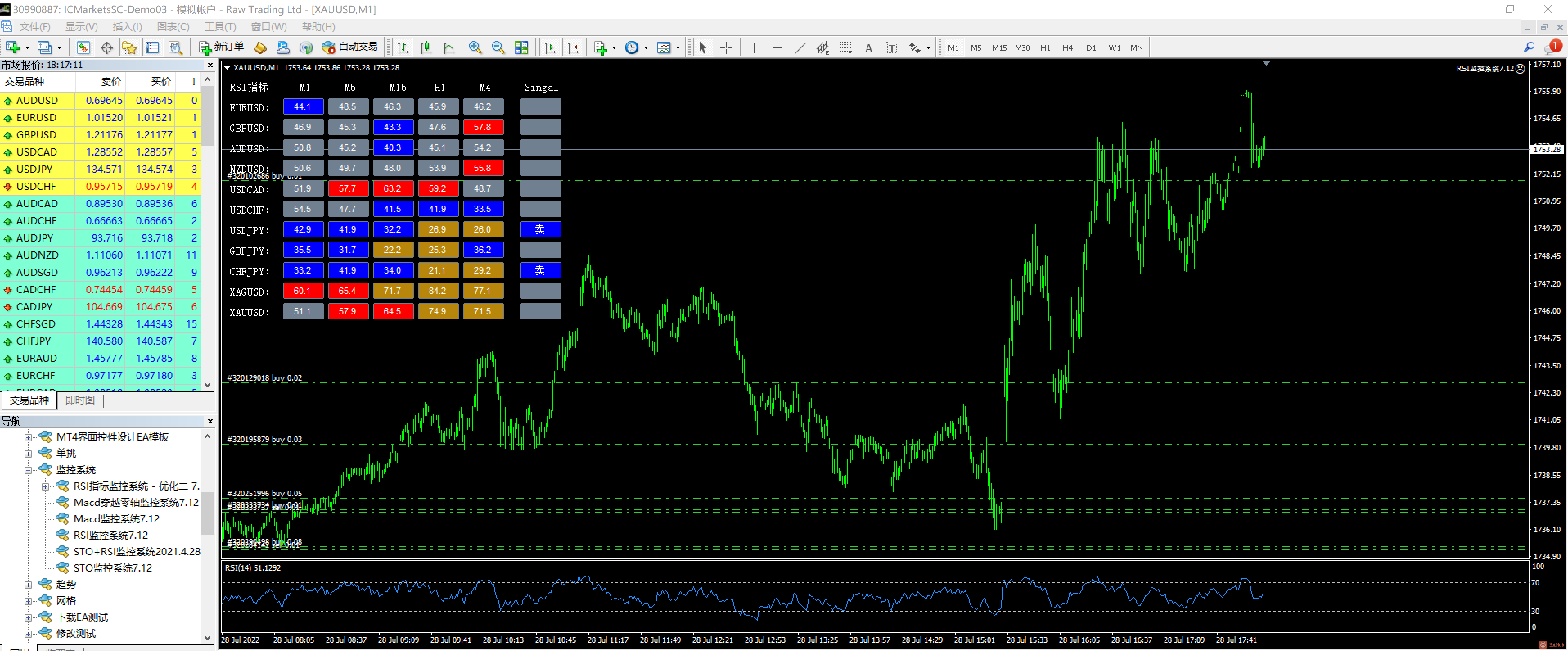
Task: Select the crosshair cursor tool
Action: (726, 47)
